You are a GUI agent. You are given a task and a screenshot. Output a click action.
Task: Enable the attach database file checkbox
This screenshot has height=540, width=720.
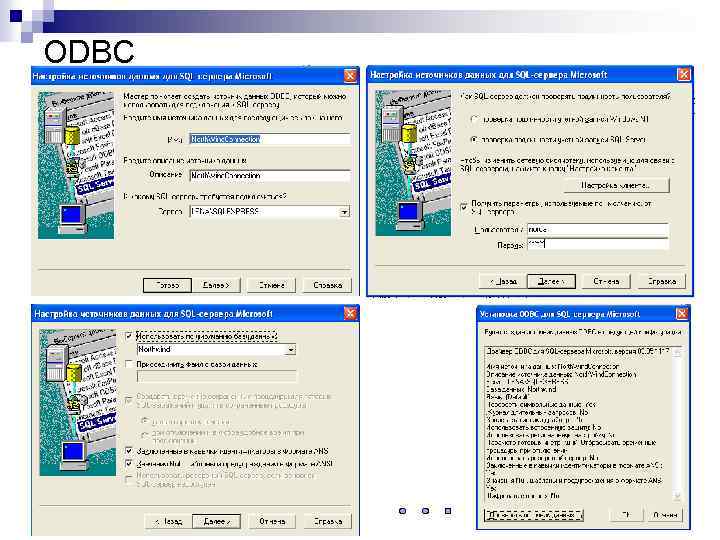(x=129, y=364)
